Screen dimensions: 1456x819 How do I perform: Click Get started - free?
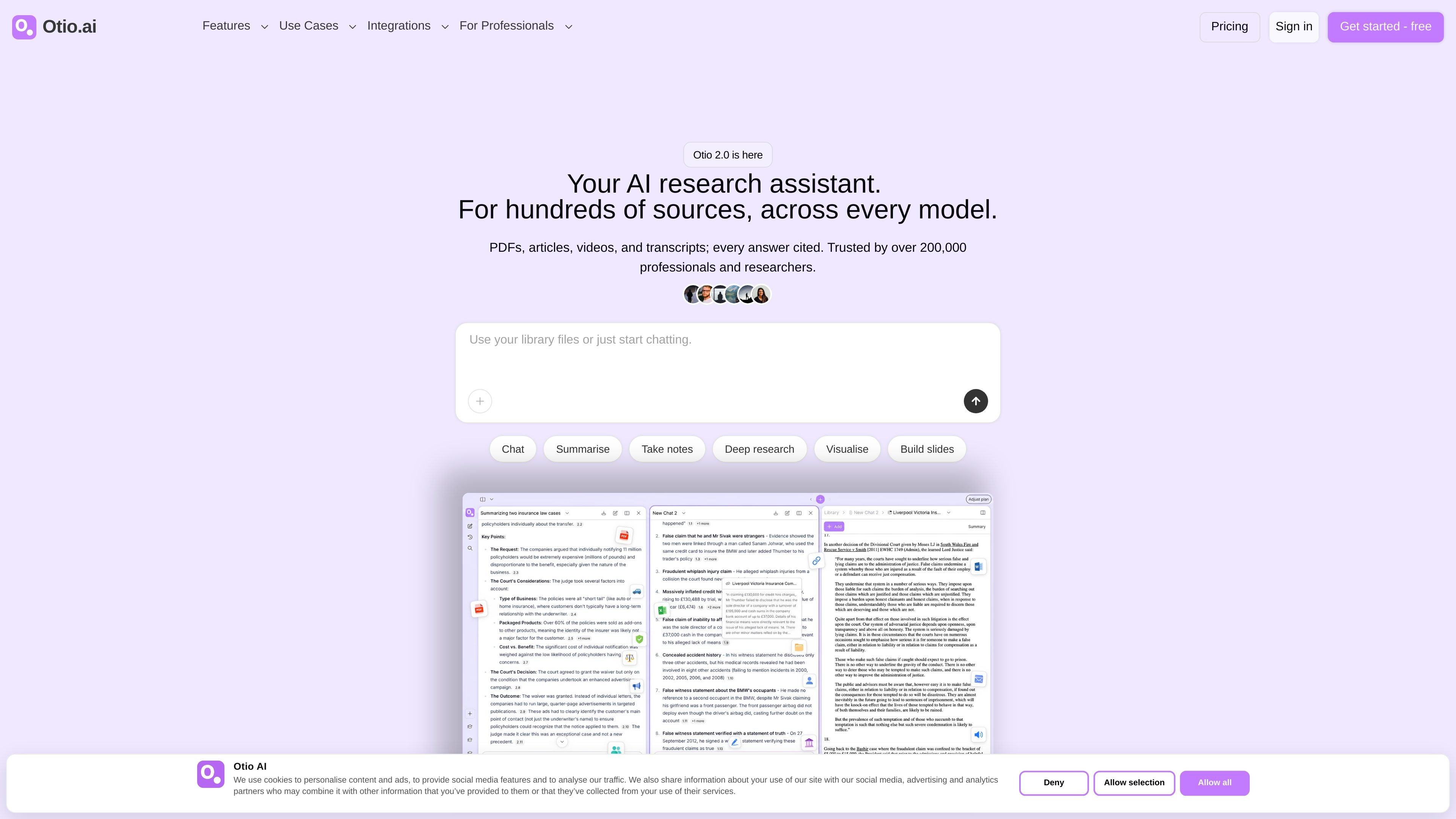(x=1385, y=27)
